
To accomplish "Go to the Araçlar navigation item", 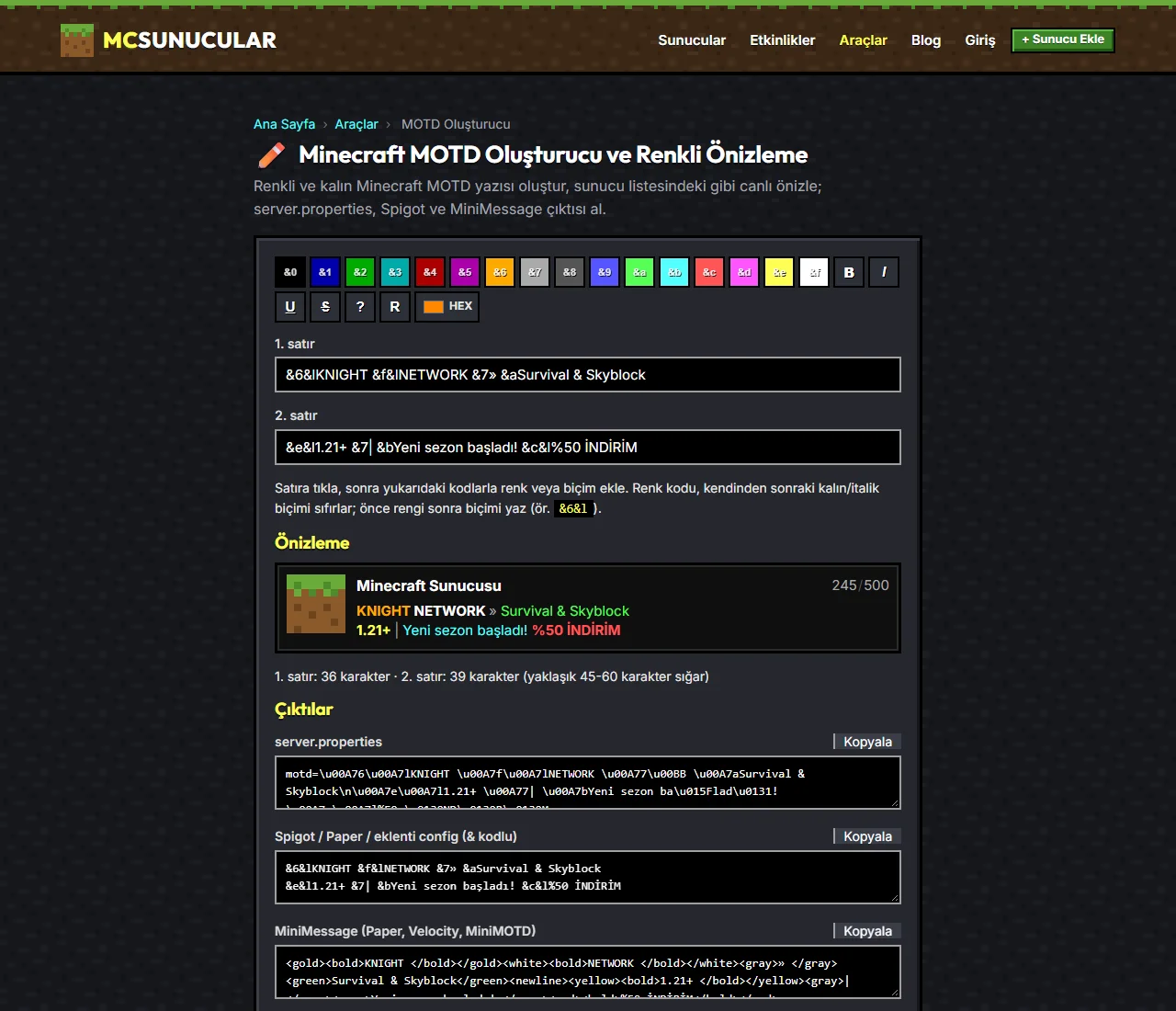I will pos(864,40).
